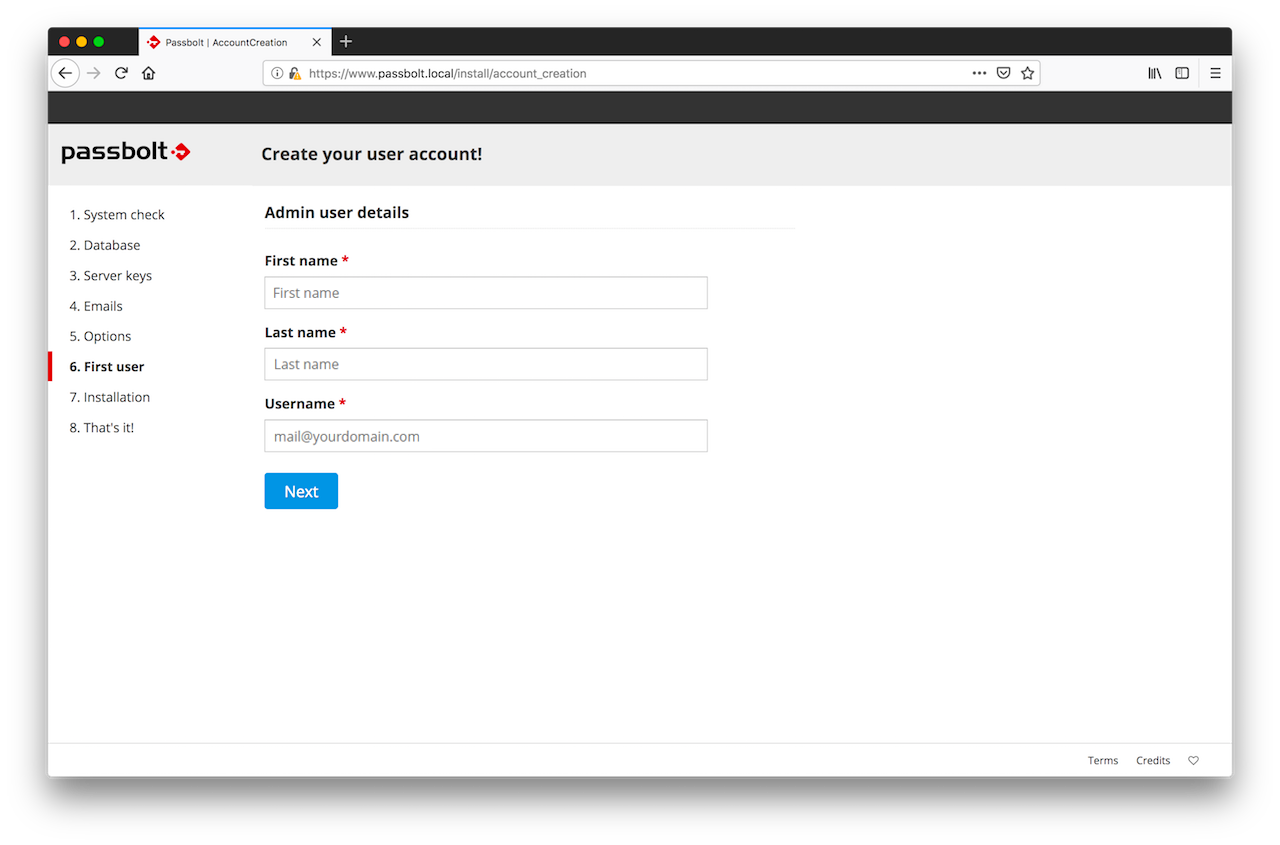1280x845 pixels.
Task: Save page to Pocket
Action: 1003,73
